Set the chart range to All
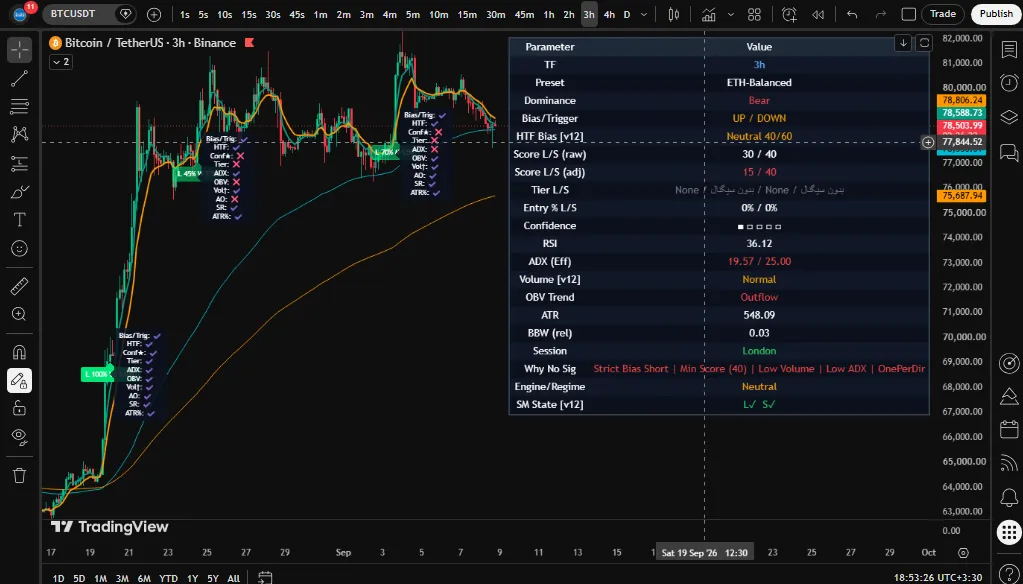This screenshot has height=584, width=1023. (233, 578)
